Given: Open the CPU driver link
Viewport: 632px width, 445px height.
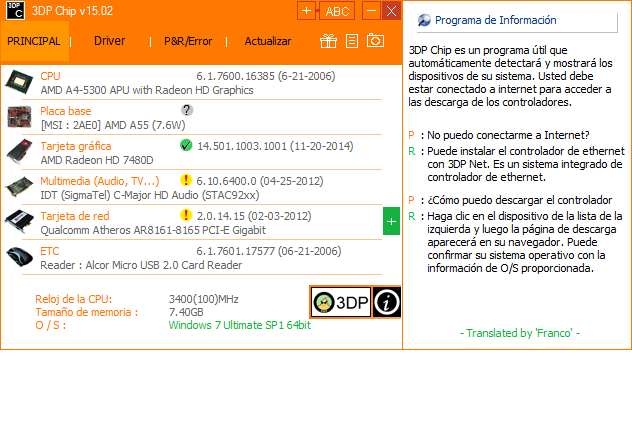Looking at the screenshot, I should (50, 76).
